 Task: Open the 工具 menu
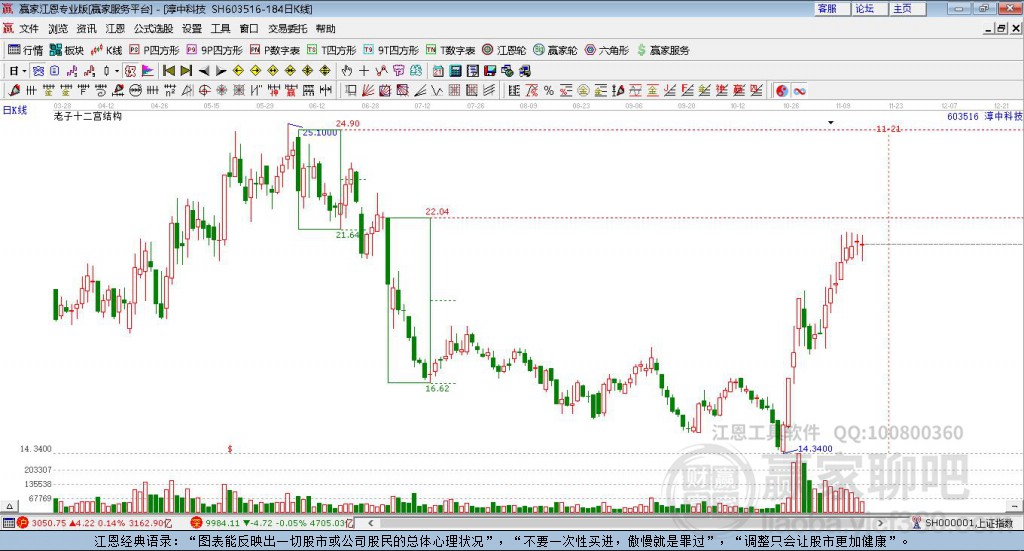coord(221,29)
